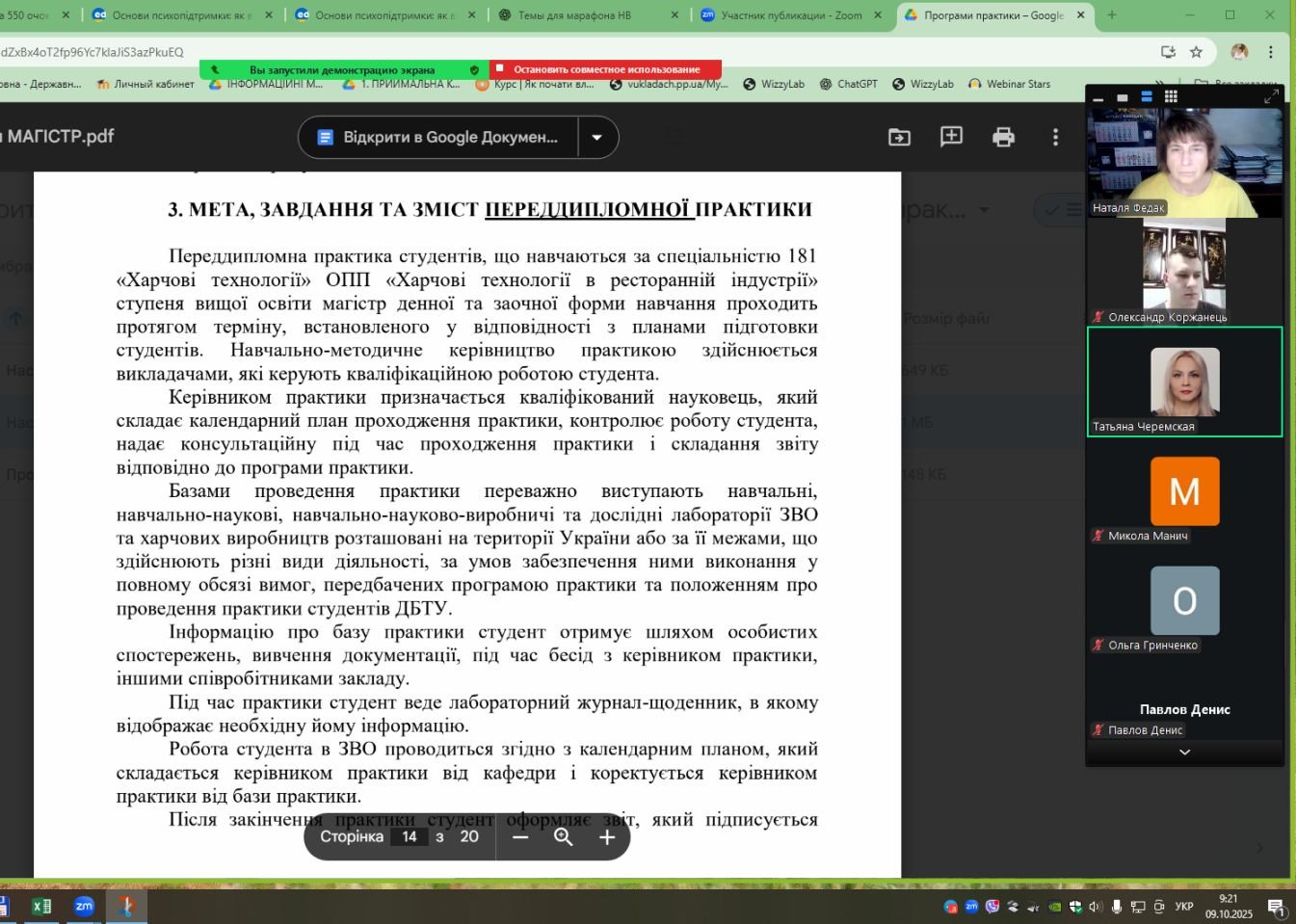Screen dimensions: 1296x924
Task: Enter full screen in Zoom video panel
Action: tap(1271, 96)
